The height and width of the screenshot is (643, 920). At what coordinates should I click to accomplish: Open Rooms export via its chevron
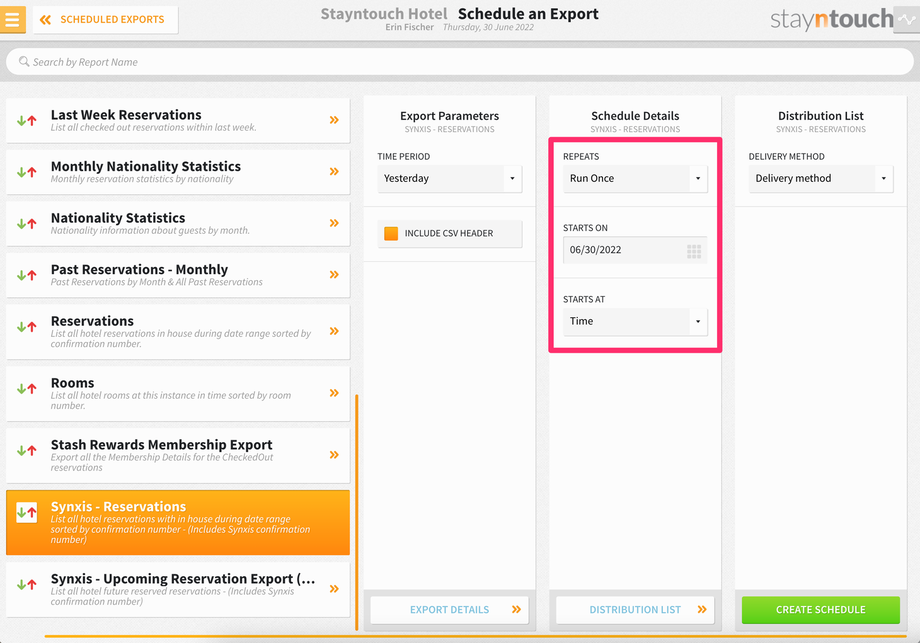coord(334,393)
